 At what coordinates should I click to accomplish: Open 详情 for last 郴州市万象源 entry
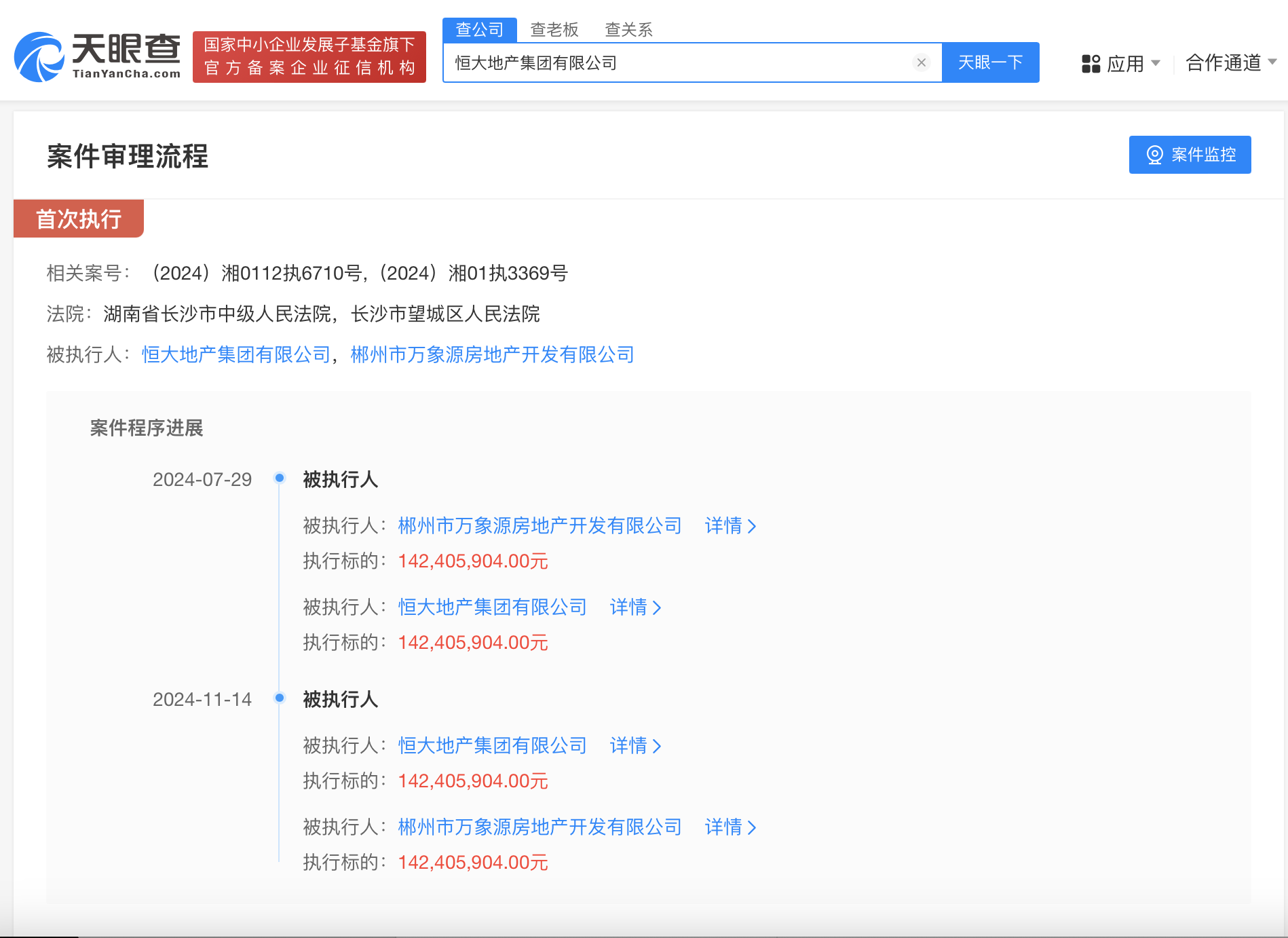(x=730, y=827)
